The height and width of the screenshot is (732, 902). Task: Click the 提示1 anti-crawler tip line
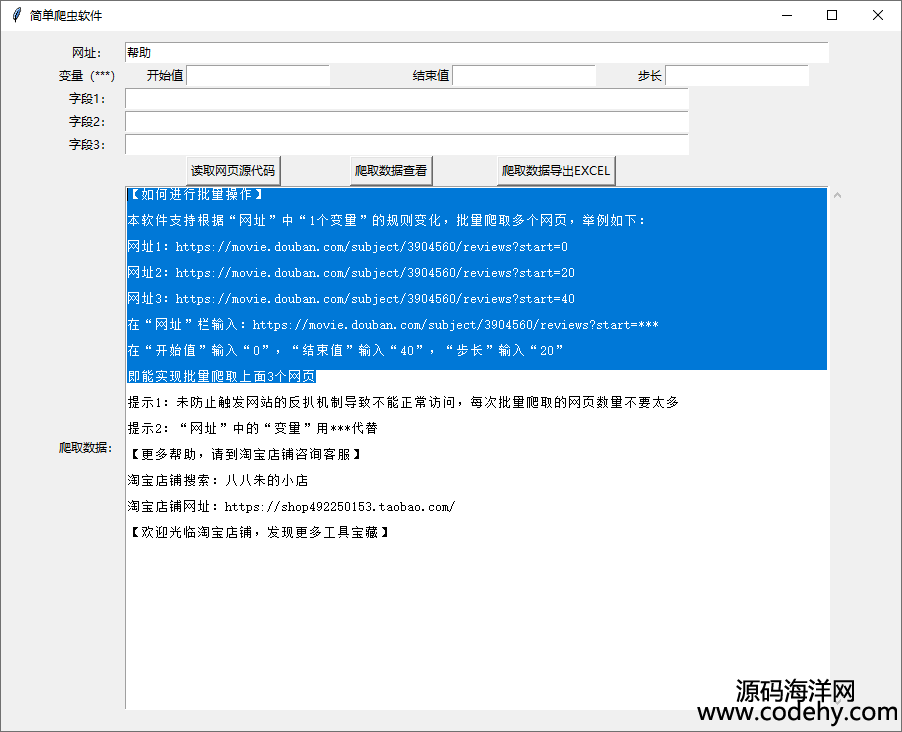click(403, 403)
